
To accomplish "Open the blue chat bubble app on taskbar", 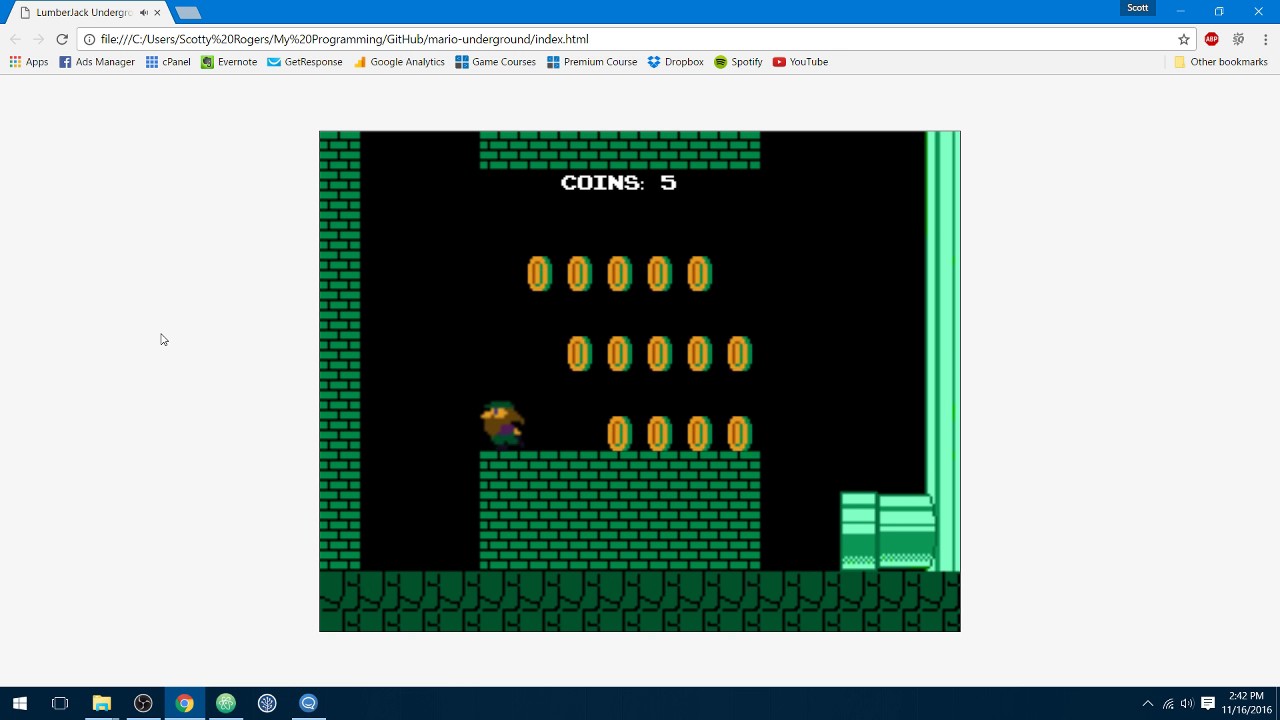I will click(x=308, y=703).
